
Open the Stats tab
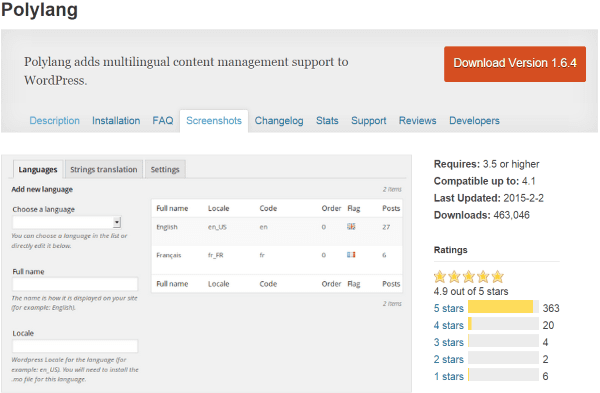[x=327, y=121]
